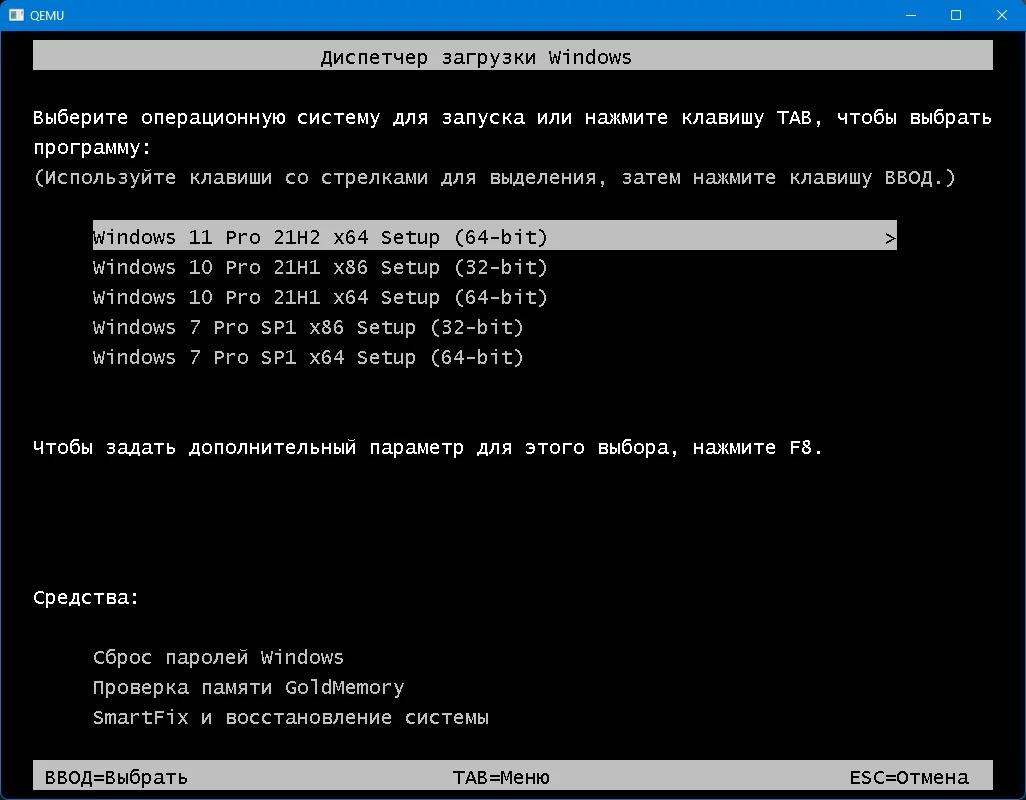The width and height of the screenshot is (1026, 800).
Task: Choose Windows 10 Pro 21H1 x64 Setup (64-bit)
Action: (x=320, y=297)
